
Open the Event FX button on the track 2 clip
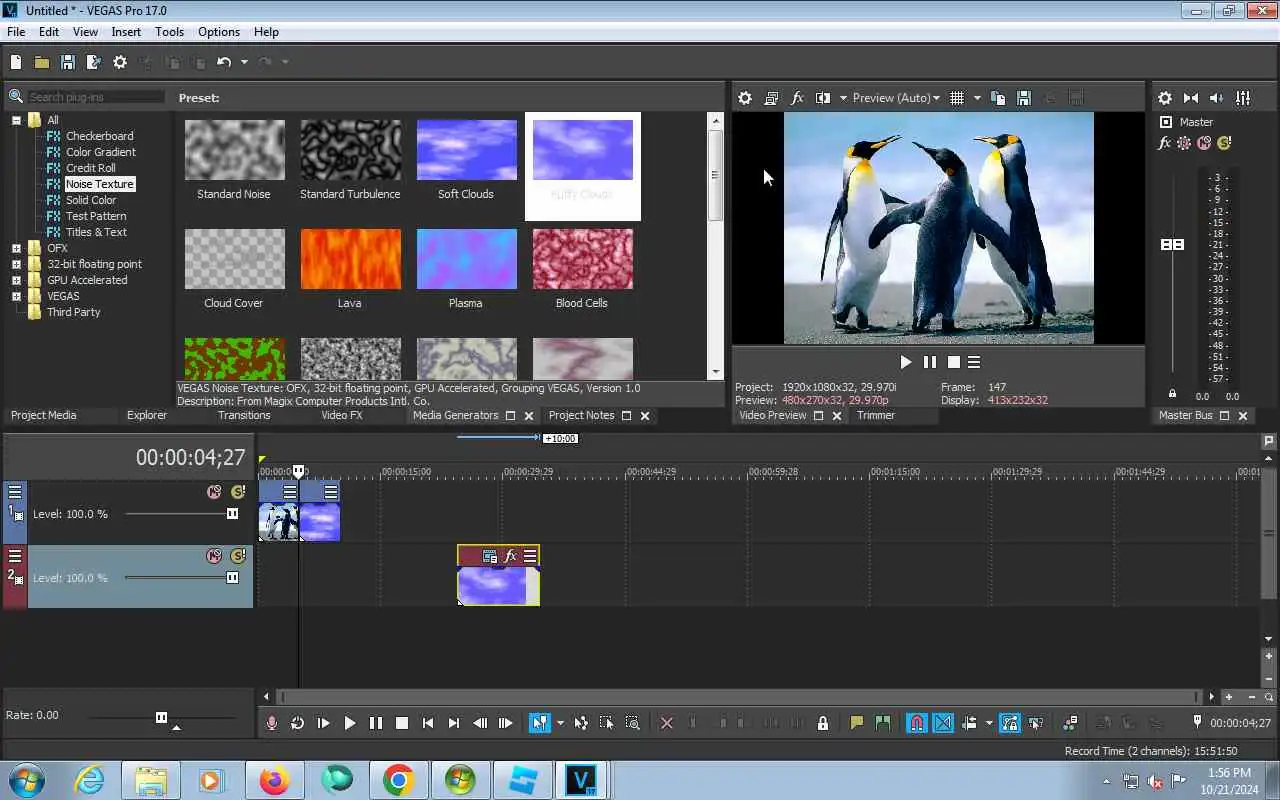pyautogui.click(x=510, y=556)
